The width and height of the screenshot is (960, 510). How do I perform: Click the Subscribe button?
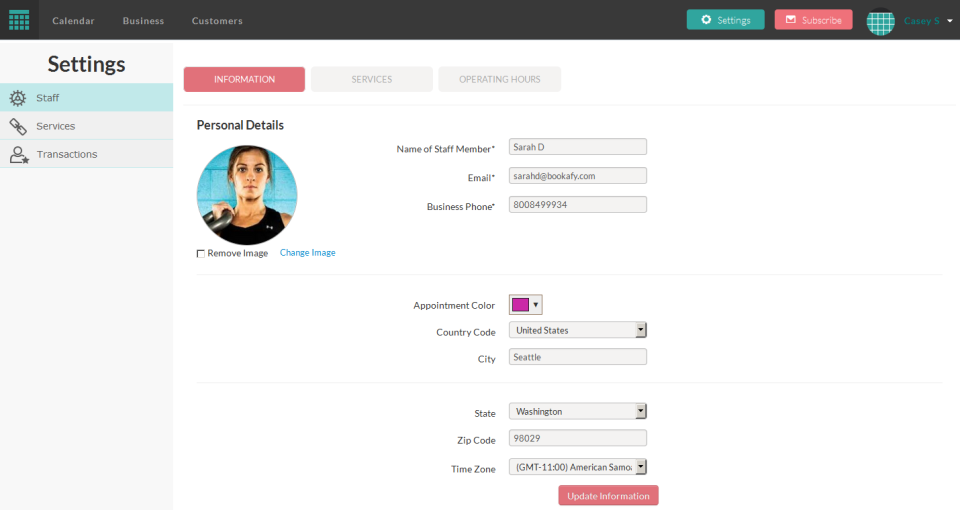[x=813, y=20]
